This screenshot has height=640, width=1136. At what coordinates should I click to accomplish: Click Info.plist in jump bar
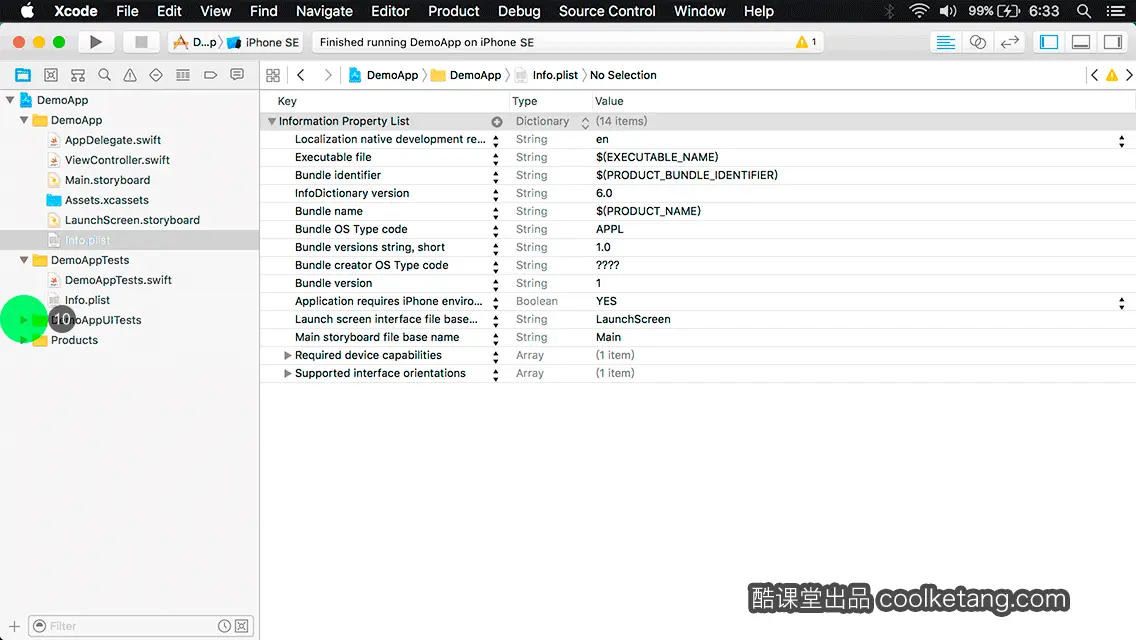point(547,75)
